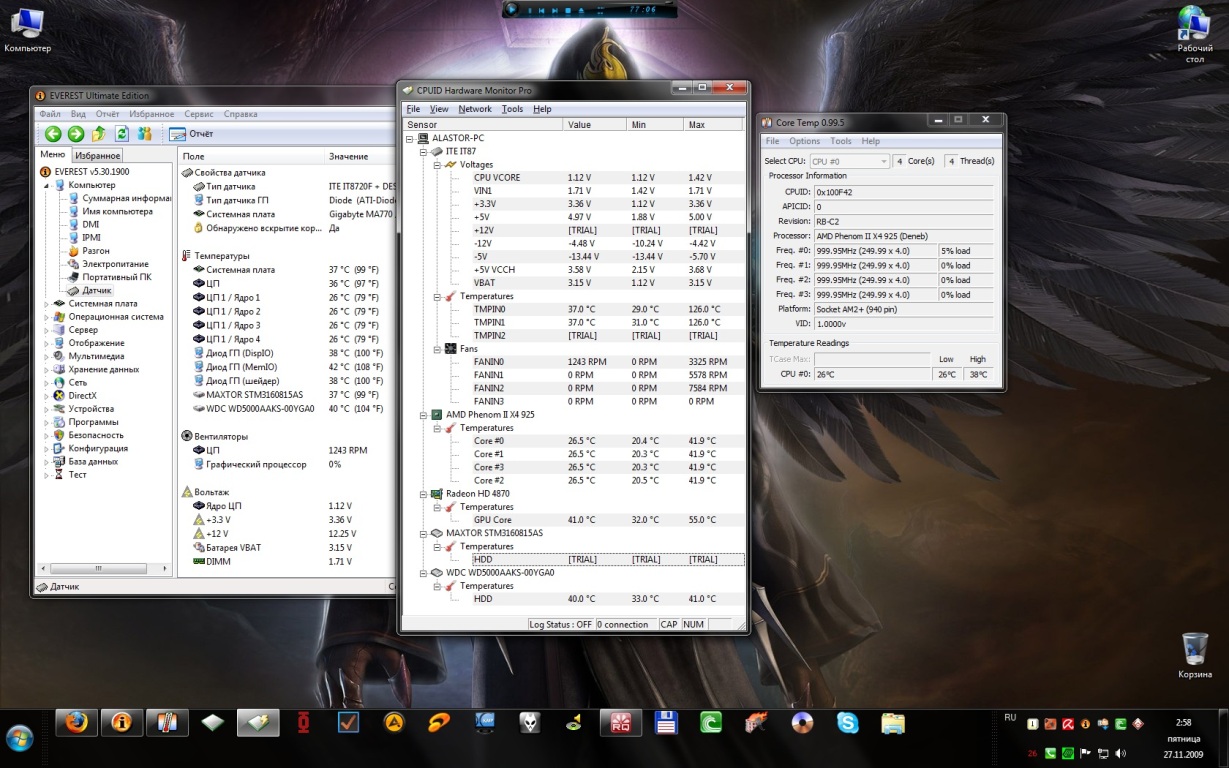
Task: Open the Сервис menu in EVEREST
Action: 199,114
